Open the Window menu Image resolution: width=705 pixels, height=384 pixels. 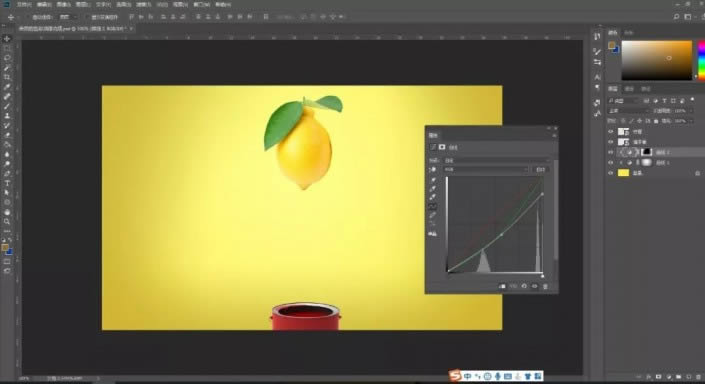point(201,4)
